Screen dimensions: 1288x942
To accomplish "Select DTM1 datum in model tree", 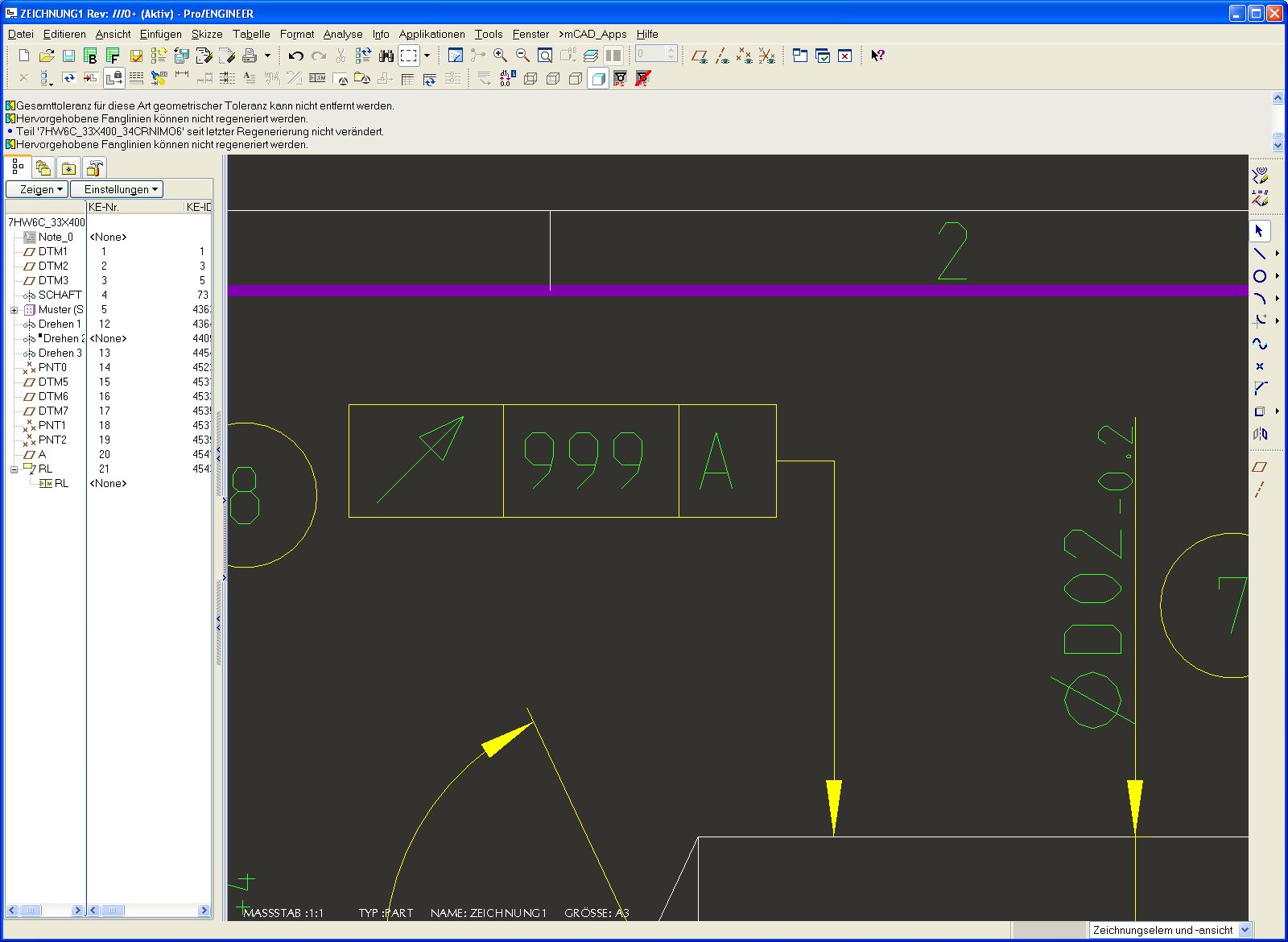I will [x=53, y=251].
